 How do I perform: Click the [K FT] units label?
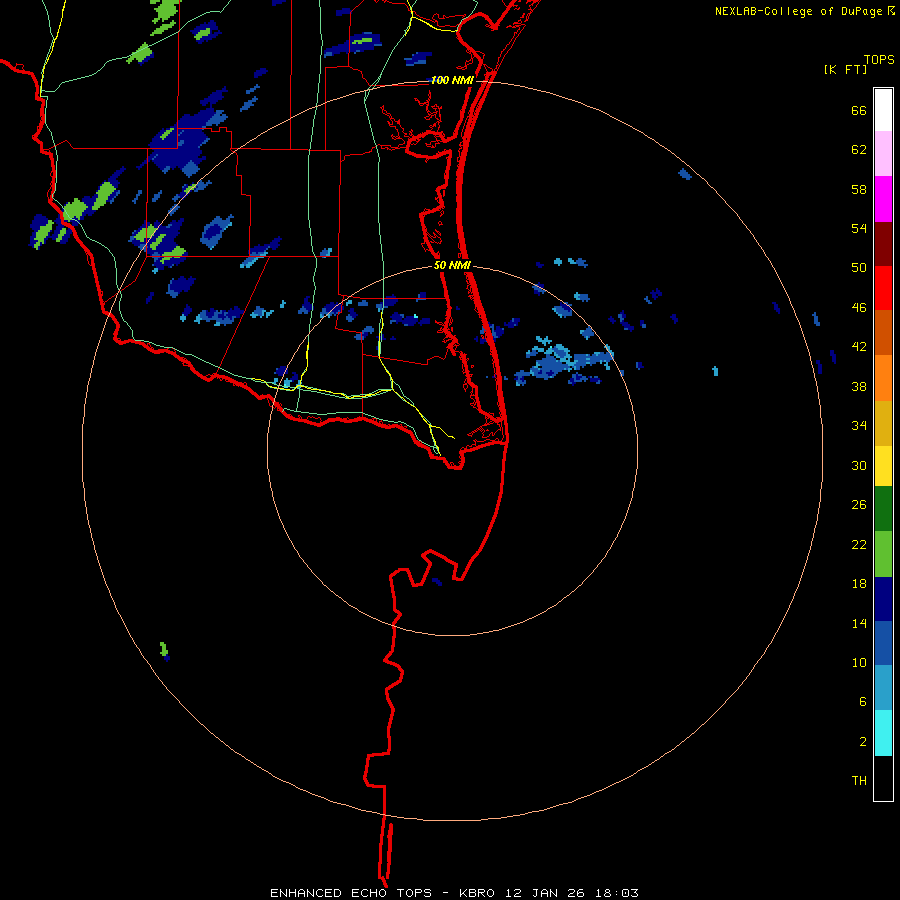point(845,70)
